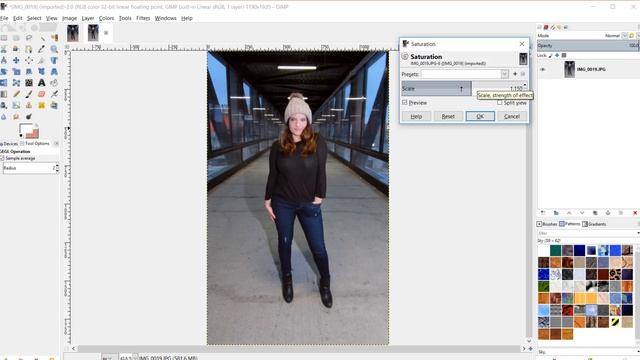This screenshot has width=640, height=360.
Task: Toggle lock position and size on the layer
Action: (557, 55)
